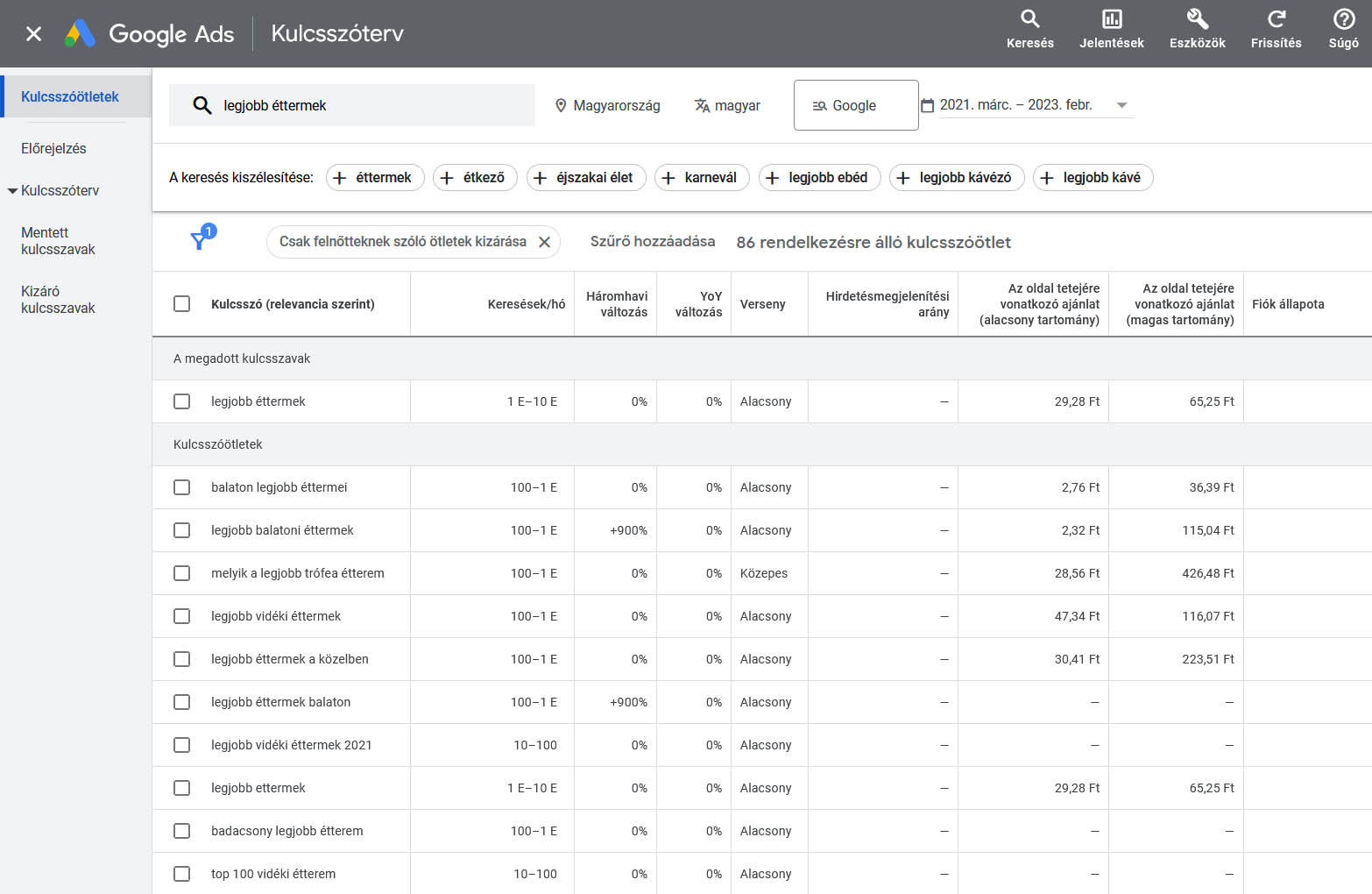This screenshot has height=894, width=1372.
Task: Select all keywords with header checkbox
Action: tap(182, 304)
